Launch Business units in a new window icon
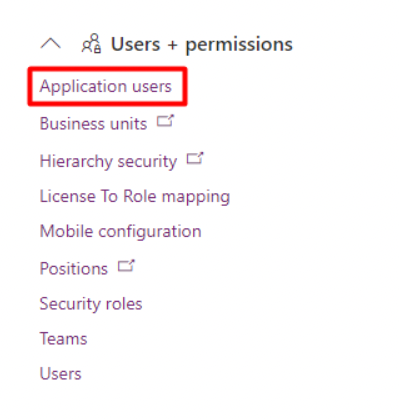The image size is (399, 419). (165, 121)
